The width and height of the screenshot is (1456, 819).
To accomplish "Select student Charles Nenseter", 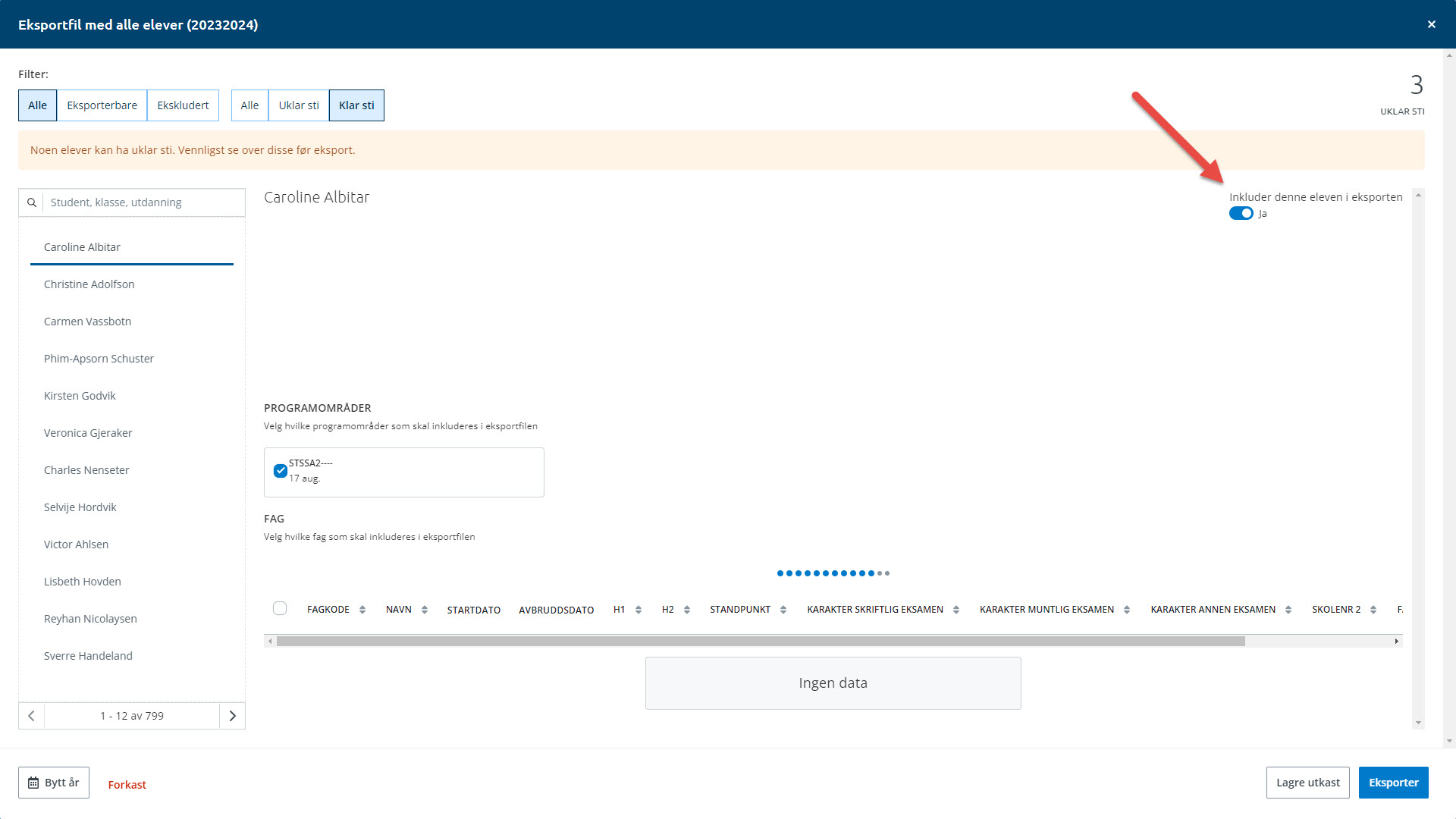I will pyautogui.click(x=132, y=470).
